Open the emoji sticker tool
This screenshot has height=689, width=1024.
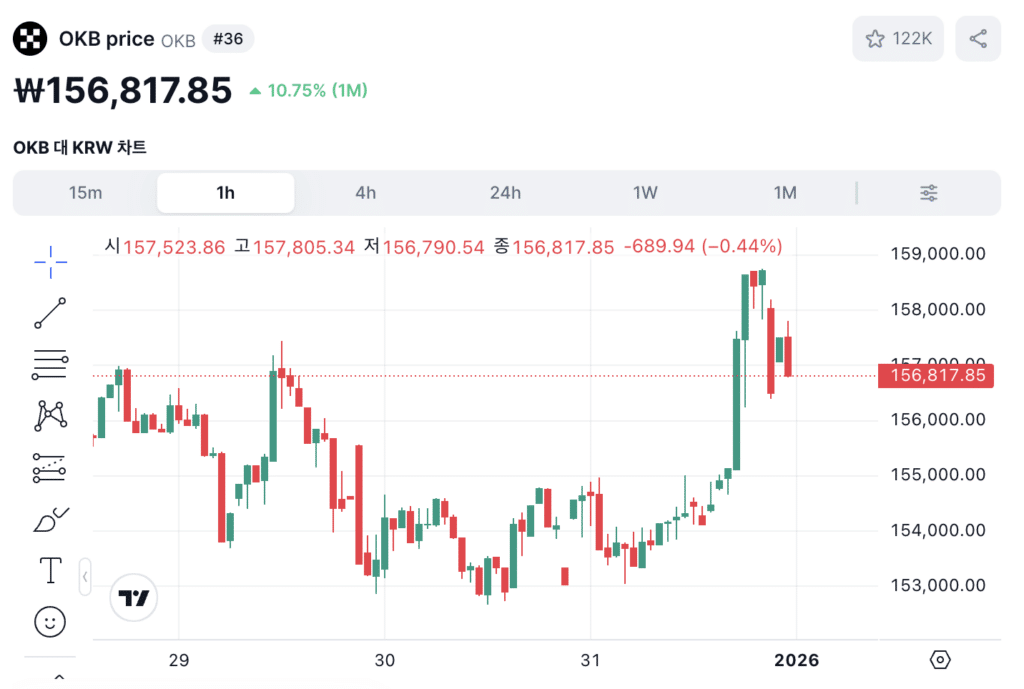click(x=50, y=622)
